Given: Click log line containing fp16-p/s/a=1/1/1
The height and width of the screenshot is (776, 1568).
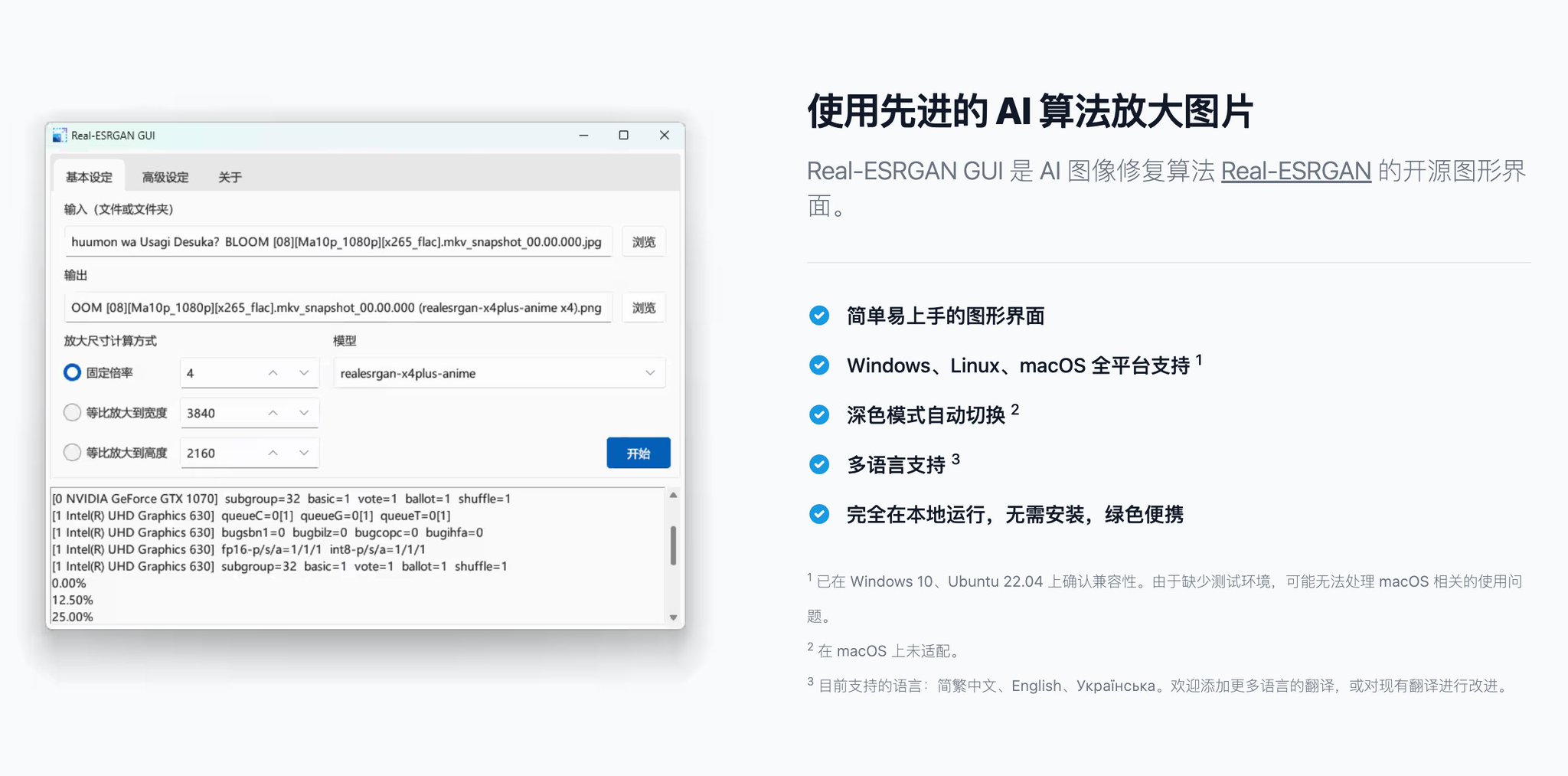Looking at the screenshot, I should pyautogui.click(x=238, y=549).
